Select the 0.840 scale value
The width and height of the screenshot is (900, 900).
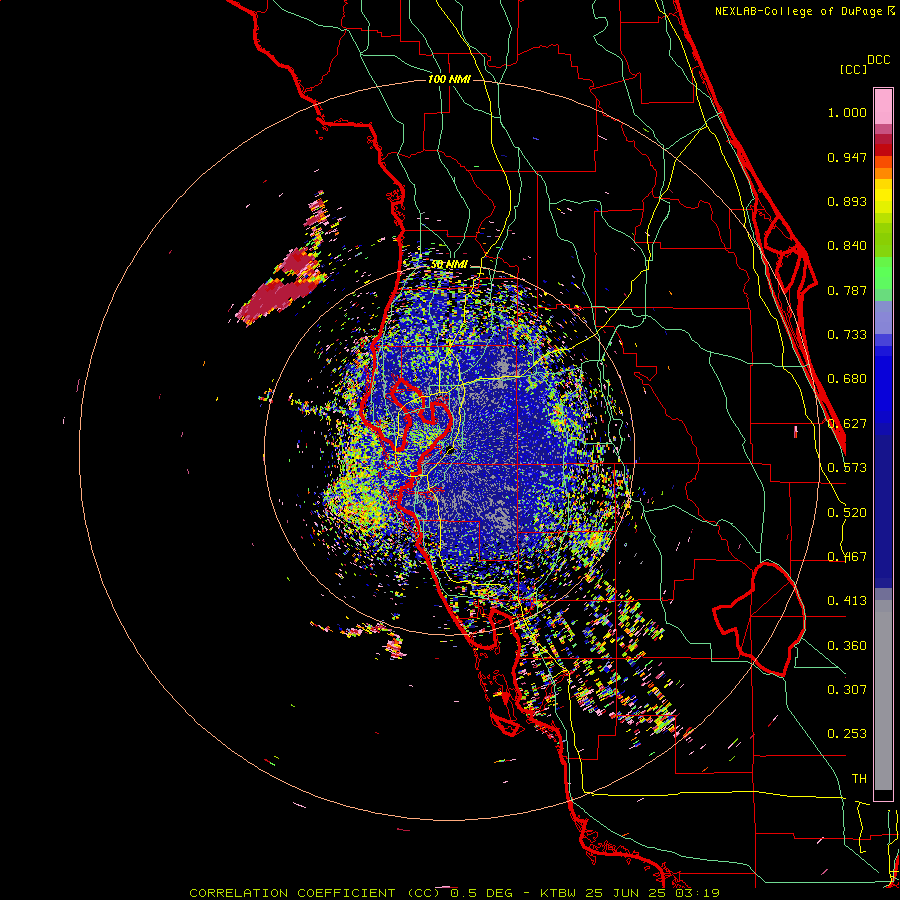[847, 246]
